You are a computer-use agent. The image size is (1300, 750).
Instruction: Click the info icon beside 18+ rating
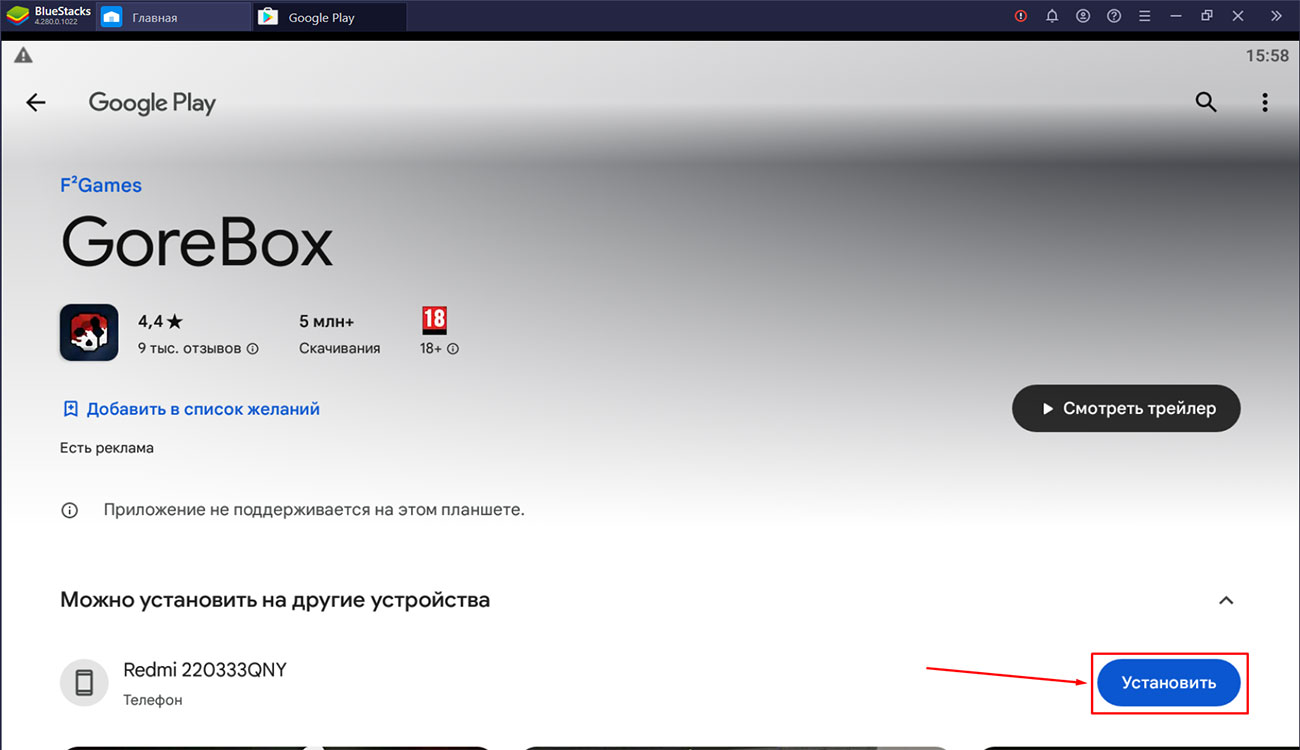tap(453, 349)
